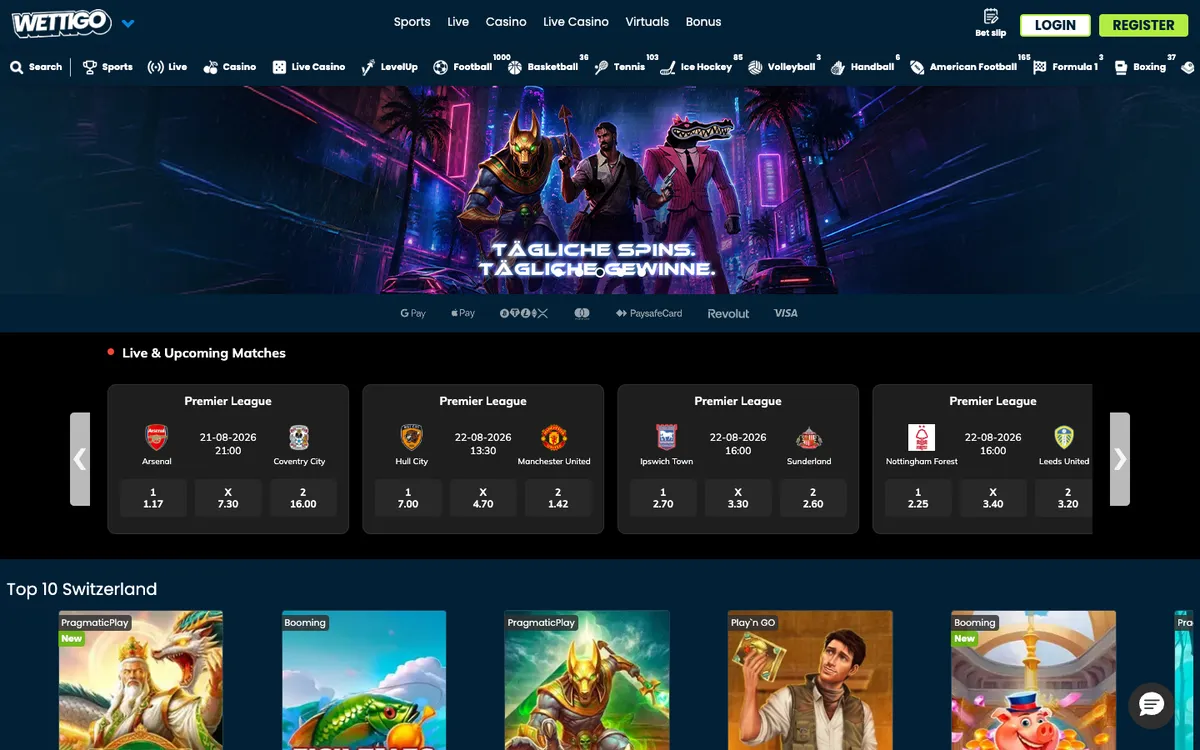
Task: Click the Apple Pay payment logo
Action: (463, 313)
